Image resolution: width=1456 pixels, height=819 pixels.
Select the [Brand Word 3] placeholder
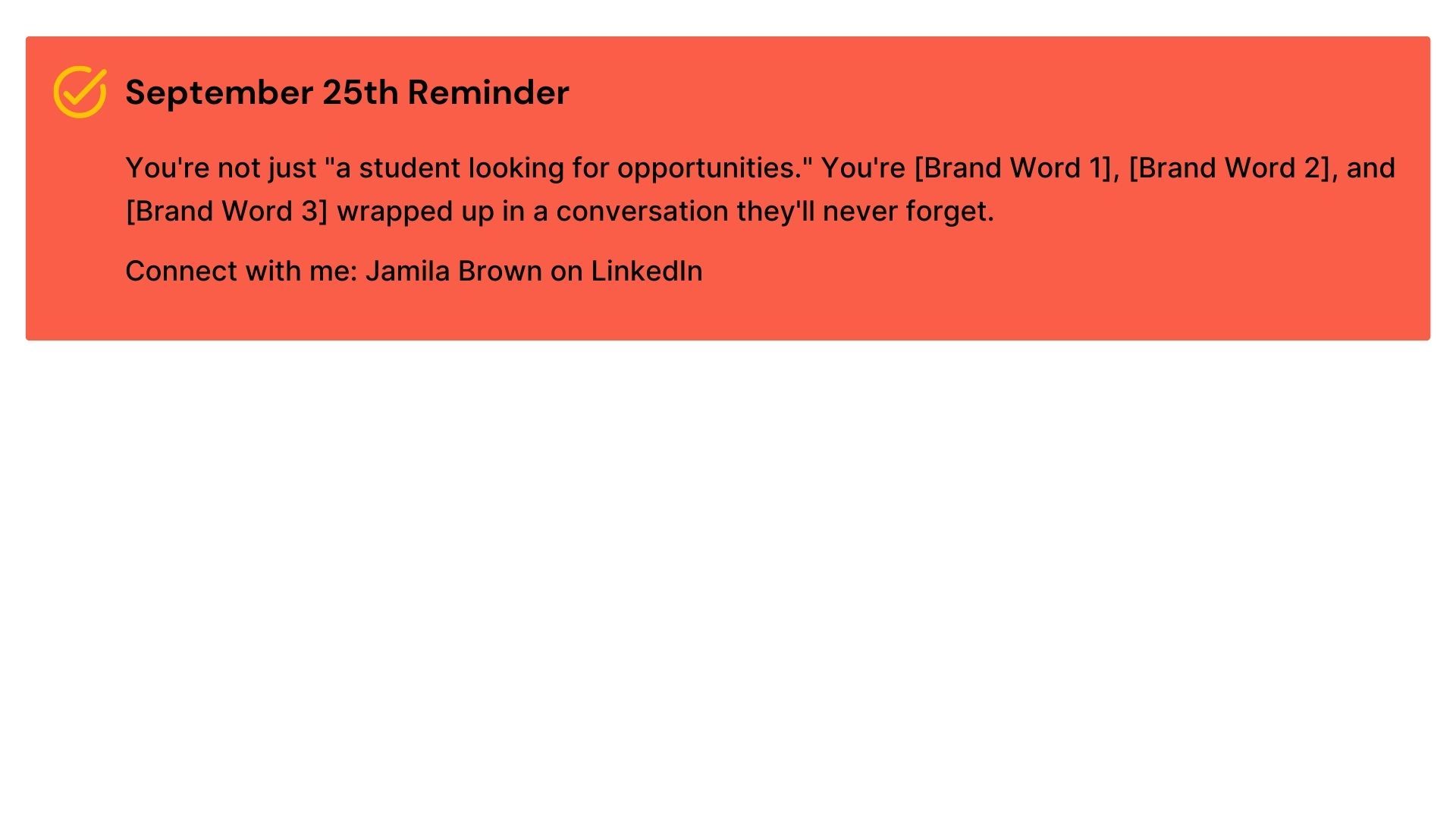coord(226,212)
